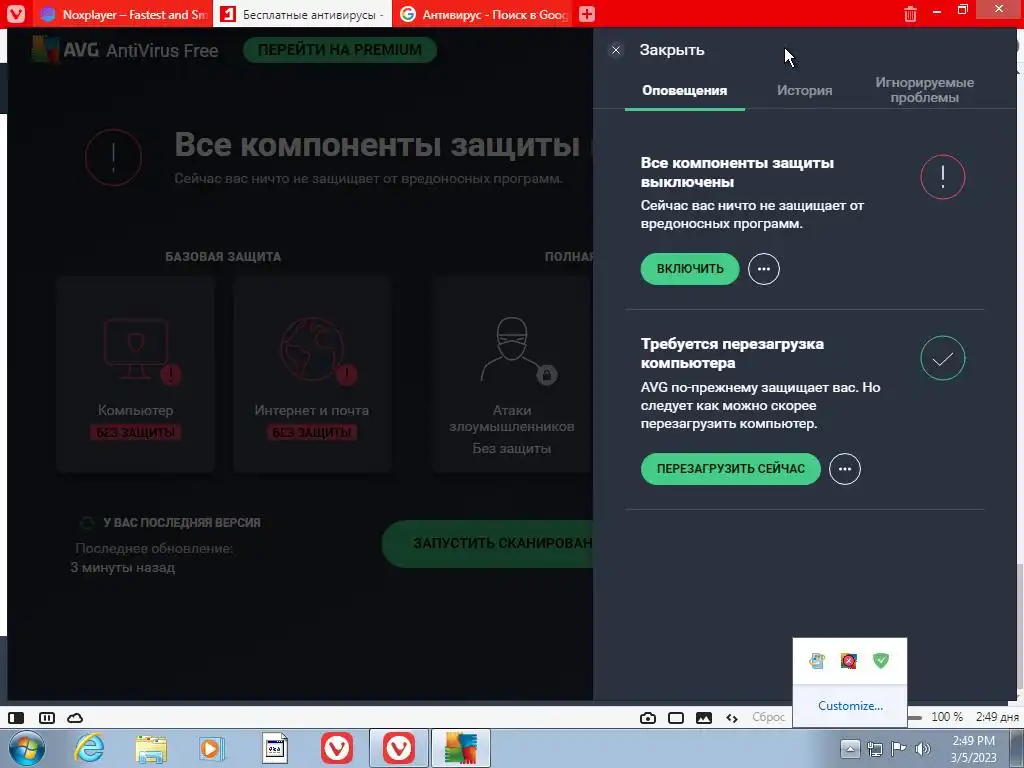1024x768 pixels.
Task: Click the green shield tray icon
Action: pos(881,661)
